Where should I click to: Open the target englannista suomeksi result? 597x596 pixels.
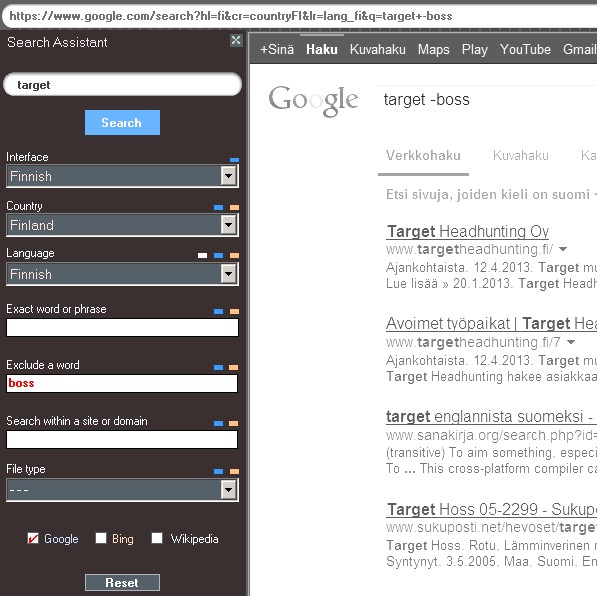[x=491, y=417]
